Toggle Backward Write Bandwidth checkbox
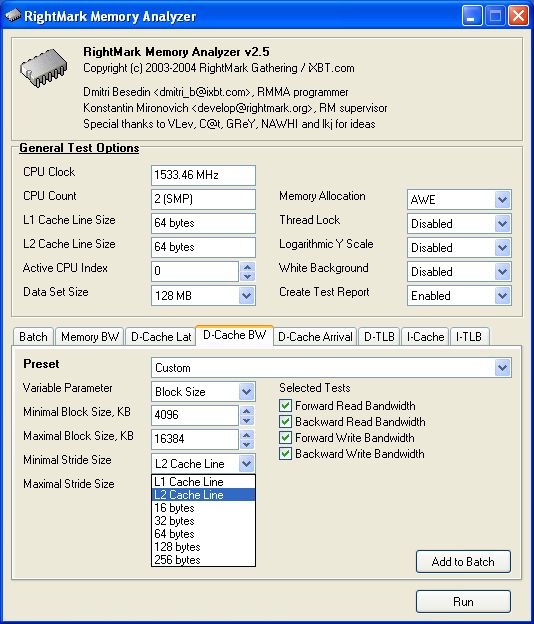534x624 pixels. pos(285,453)
